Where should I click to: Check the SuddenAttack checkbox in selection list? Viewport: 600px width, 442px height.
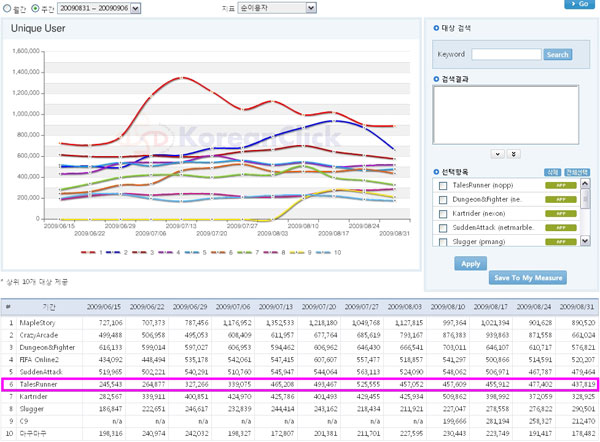tap(443, 228)
